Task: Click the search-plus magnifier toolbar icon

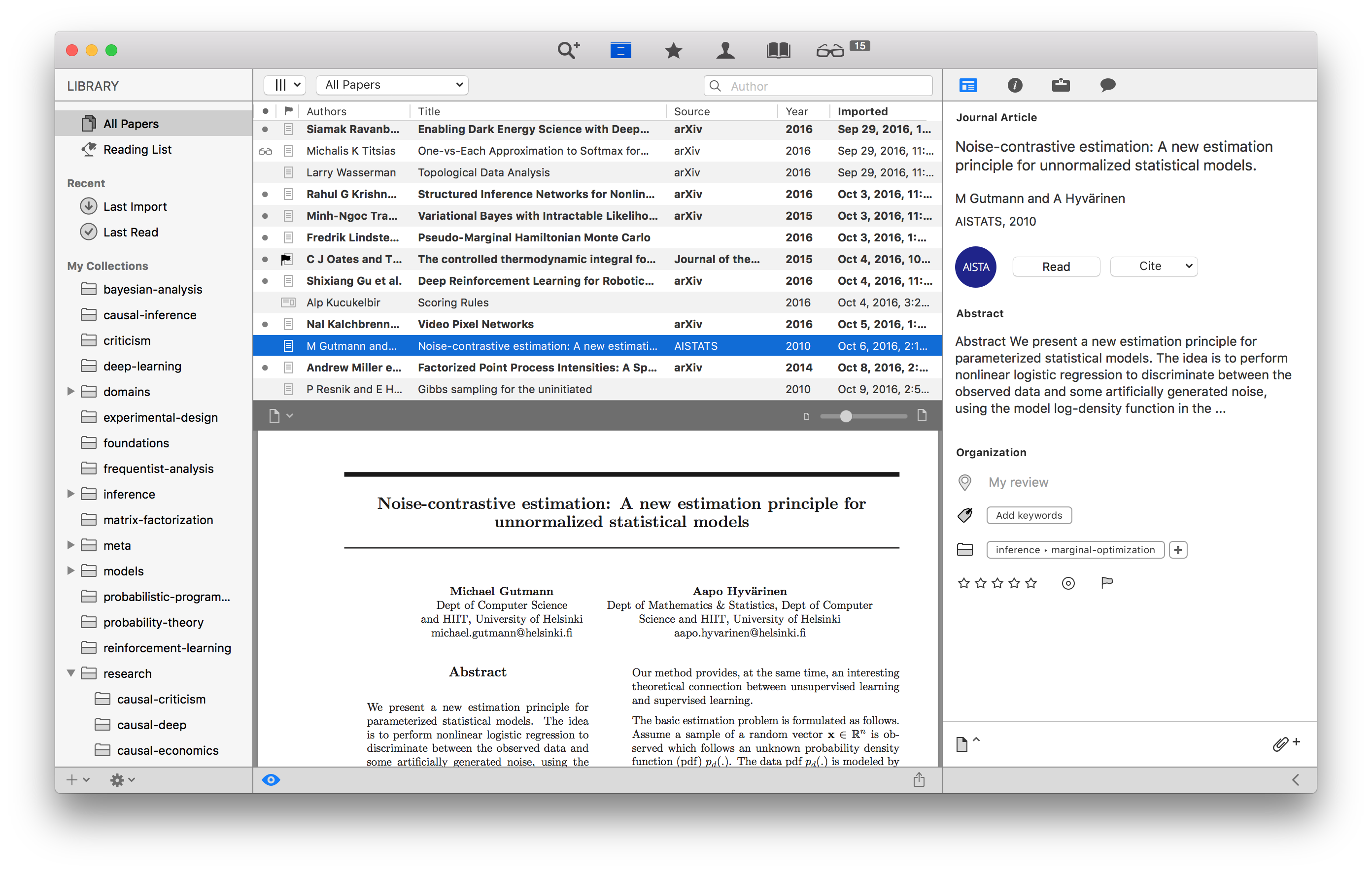Action: 568,50
